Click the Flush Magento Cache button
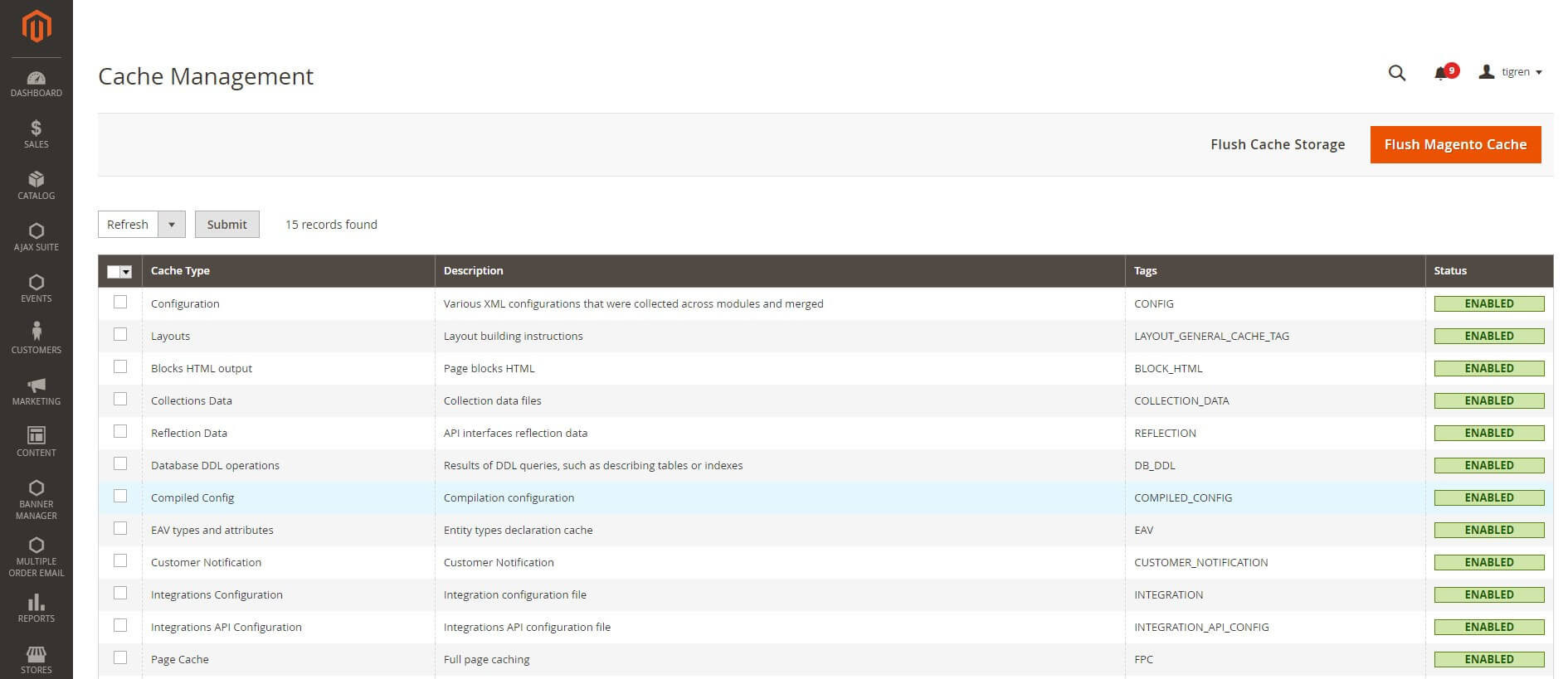This screenshot has width=1568, height=679. 1454,144
